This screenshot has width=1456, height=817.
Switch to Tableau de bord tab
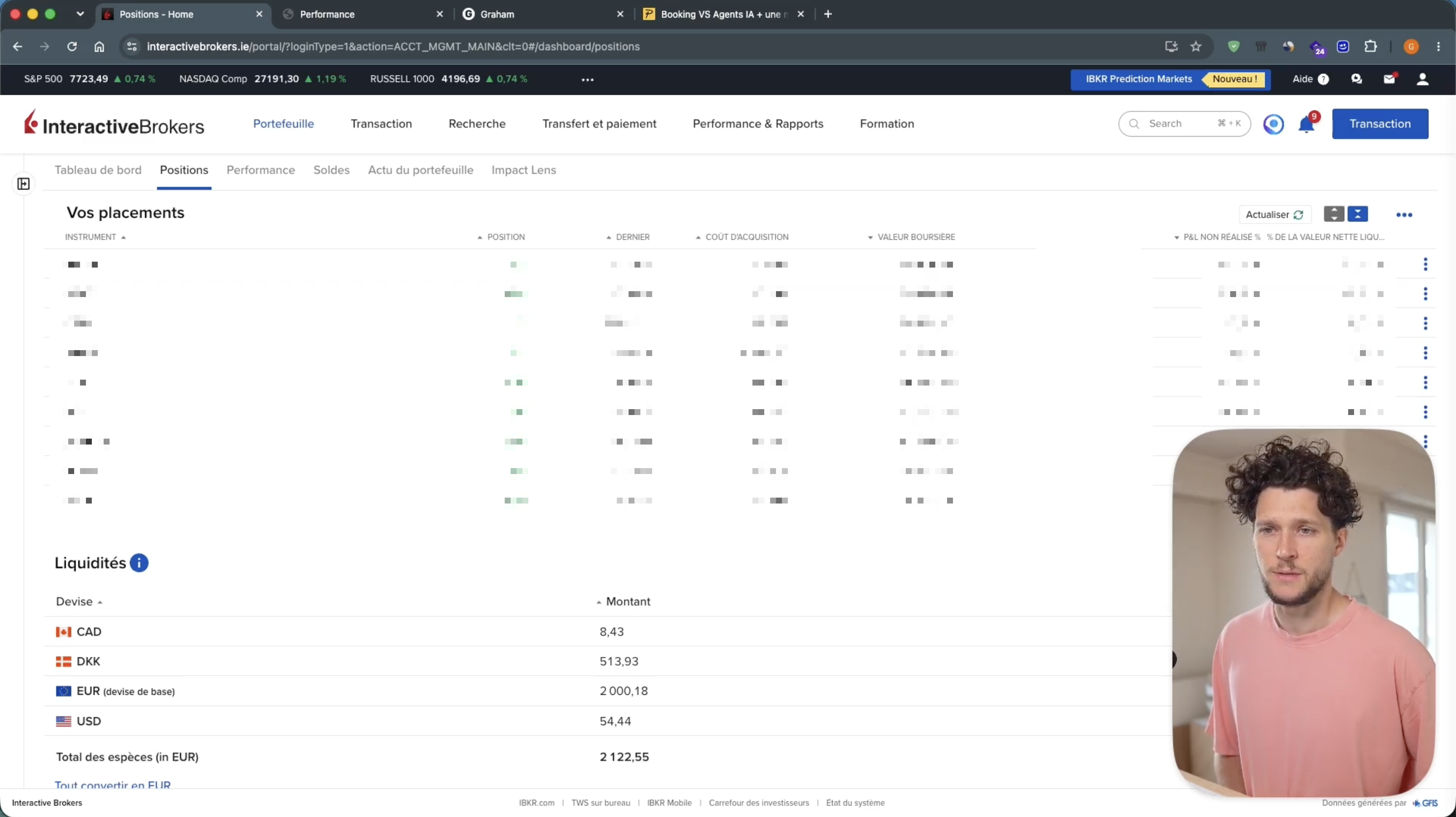click(x=98, y=170)
